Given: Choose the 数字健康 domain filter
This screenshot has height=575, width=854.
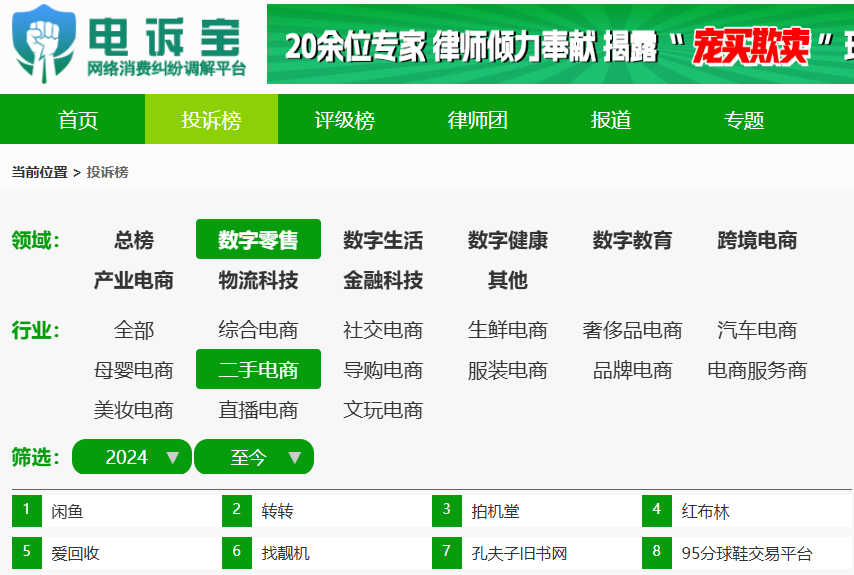Looking at the screenshot, I should pos(508,240).
